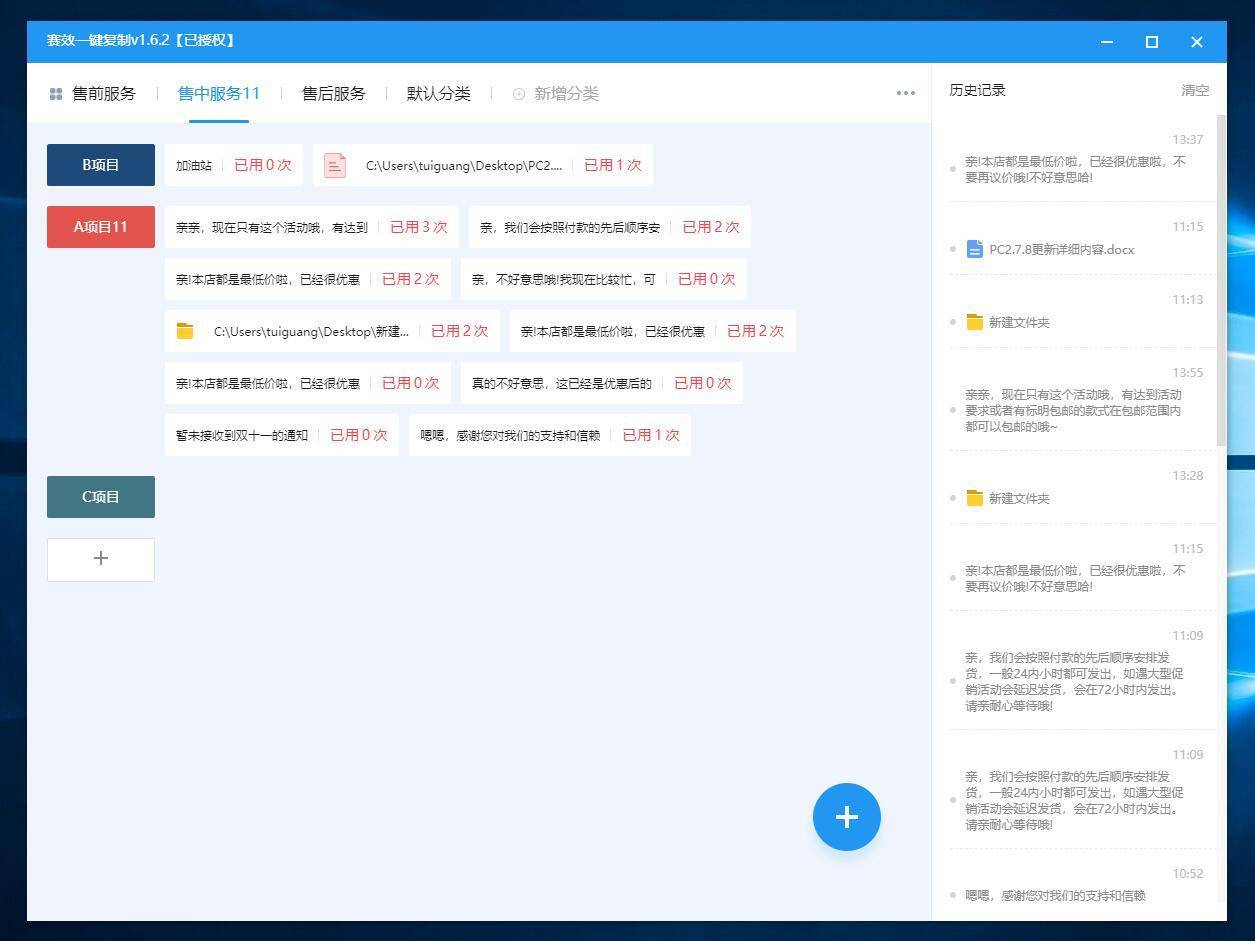This screenshot has width=1255, height=941.
Task: Click snippet 真的不好意思，这已经是优惠后的
Action: click(602, 383)
